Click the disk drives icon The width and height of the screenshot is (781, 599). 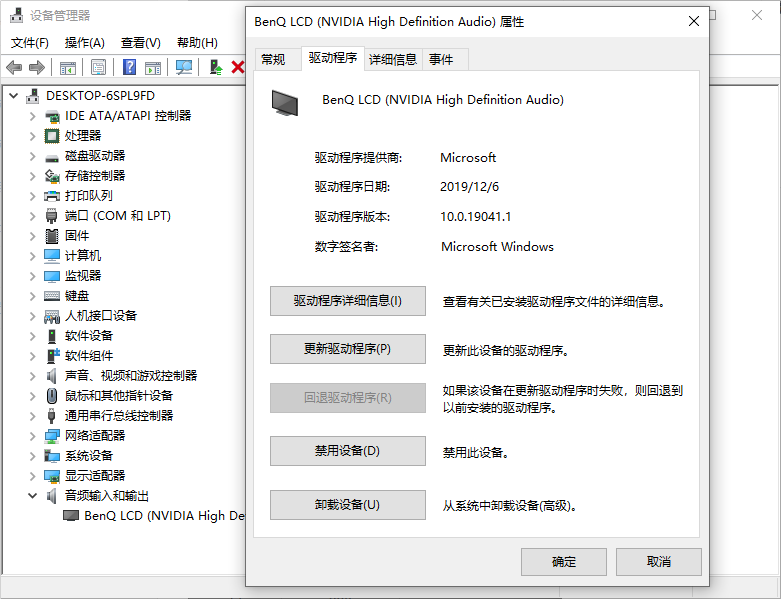[x=52, y=157]
